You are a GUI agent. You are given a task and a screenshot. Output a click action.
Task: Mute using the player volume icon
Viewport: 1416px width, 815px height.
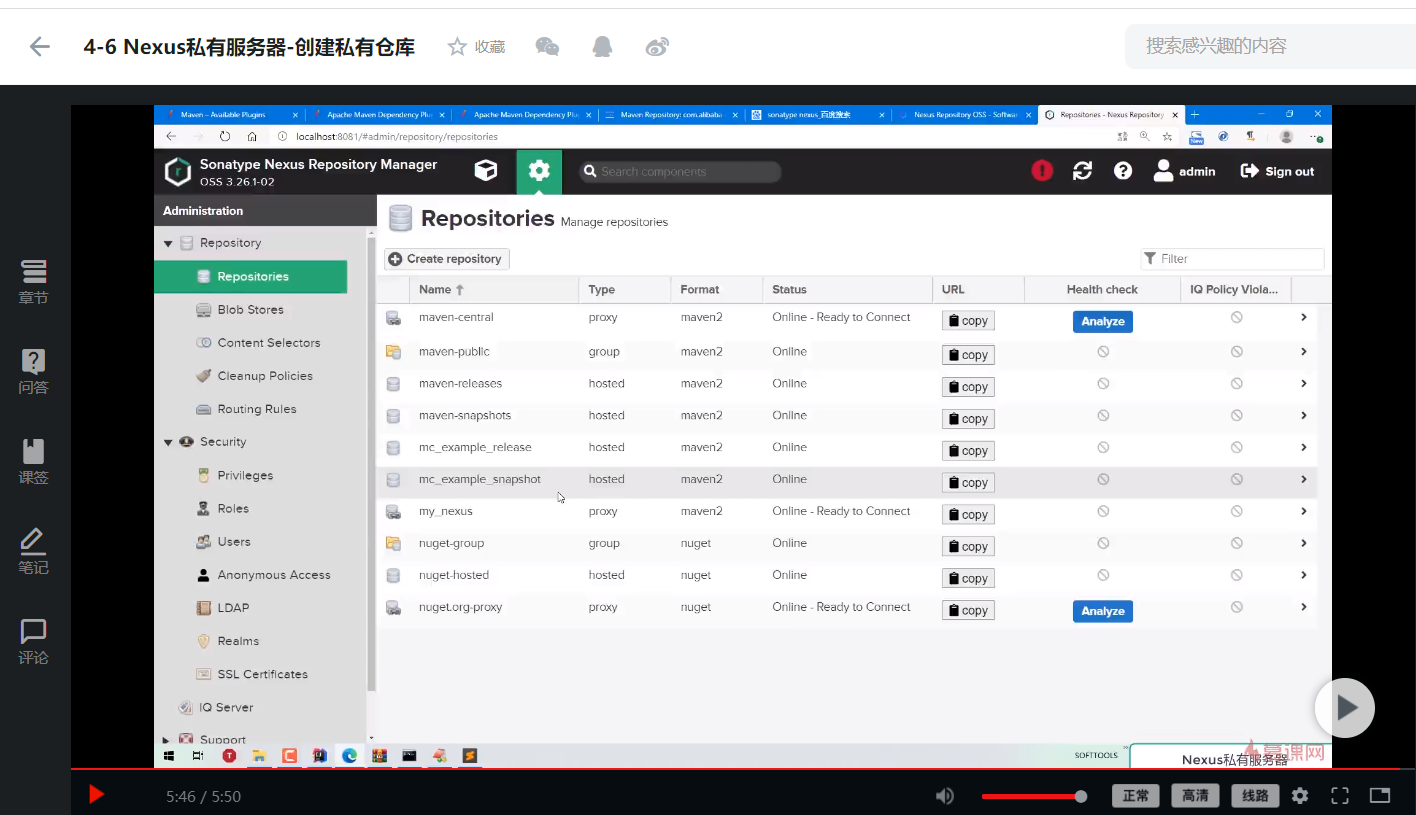(x=945, y=796)
